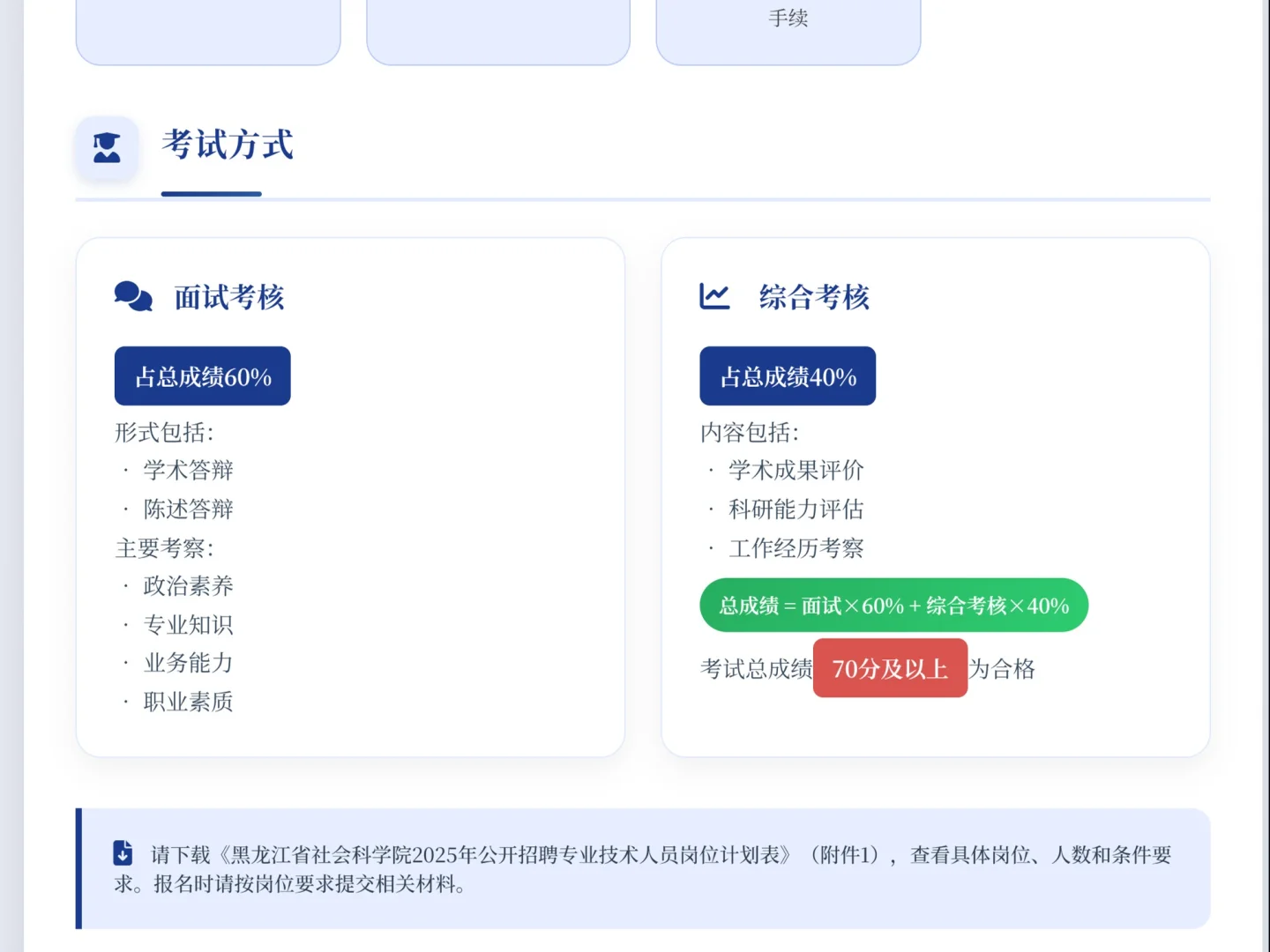Viewport: 1270px width, 952px height.
Task: Select the 工作经历考察 bullet entry
Action: click(x=796, y=547)
